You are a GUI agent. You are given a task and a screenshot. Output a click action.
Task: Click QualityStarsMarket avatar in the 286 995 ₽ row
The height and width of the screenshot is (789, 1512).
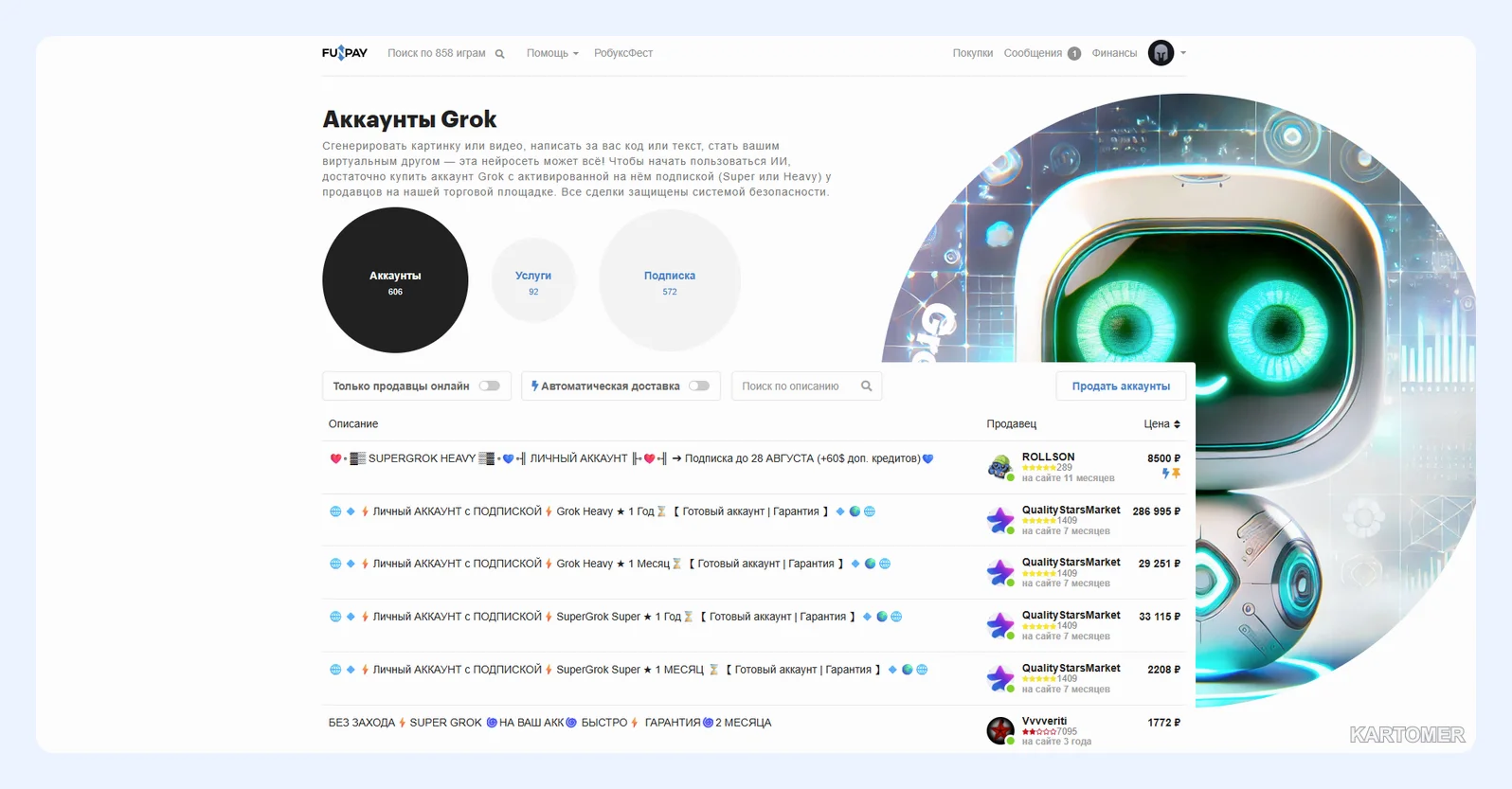pyautogui.click(x=1000, y=520)
